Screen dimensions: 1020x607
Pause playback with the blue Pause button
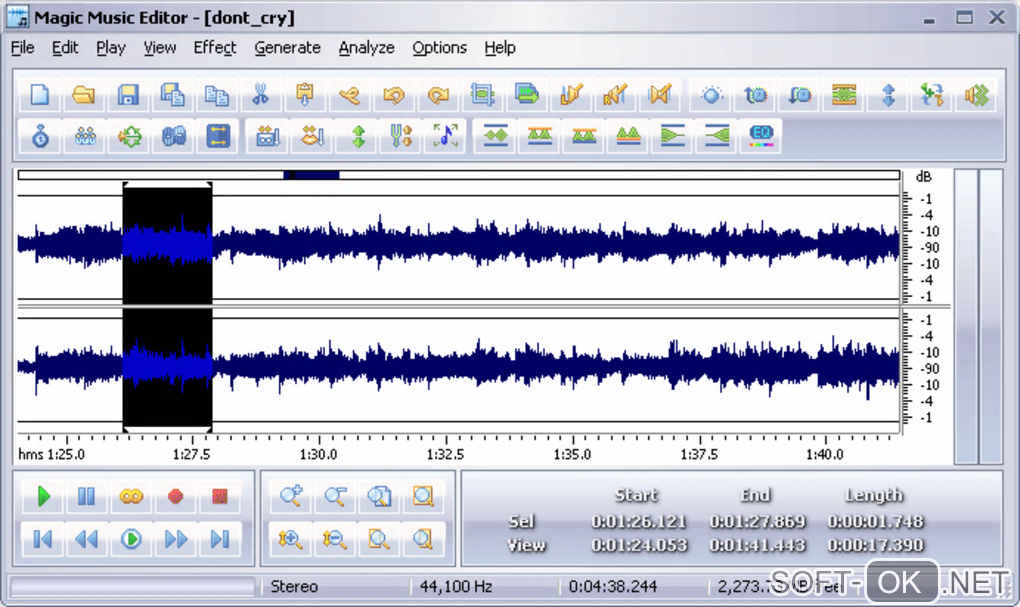coord(87,496)
